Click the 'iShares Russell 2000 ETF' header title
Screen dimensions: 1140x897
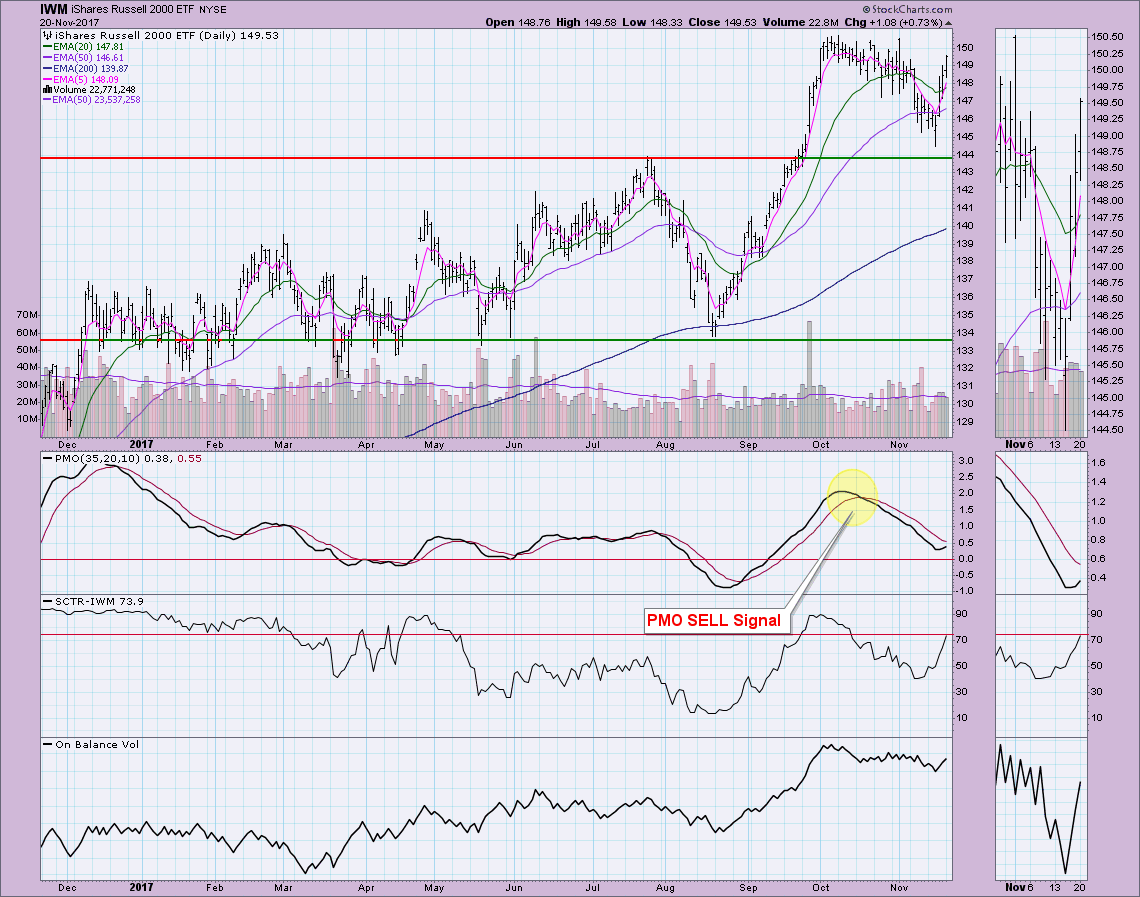[x=134, y=9]
